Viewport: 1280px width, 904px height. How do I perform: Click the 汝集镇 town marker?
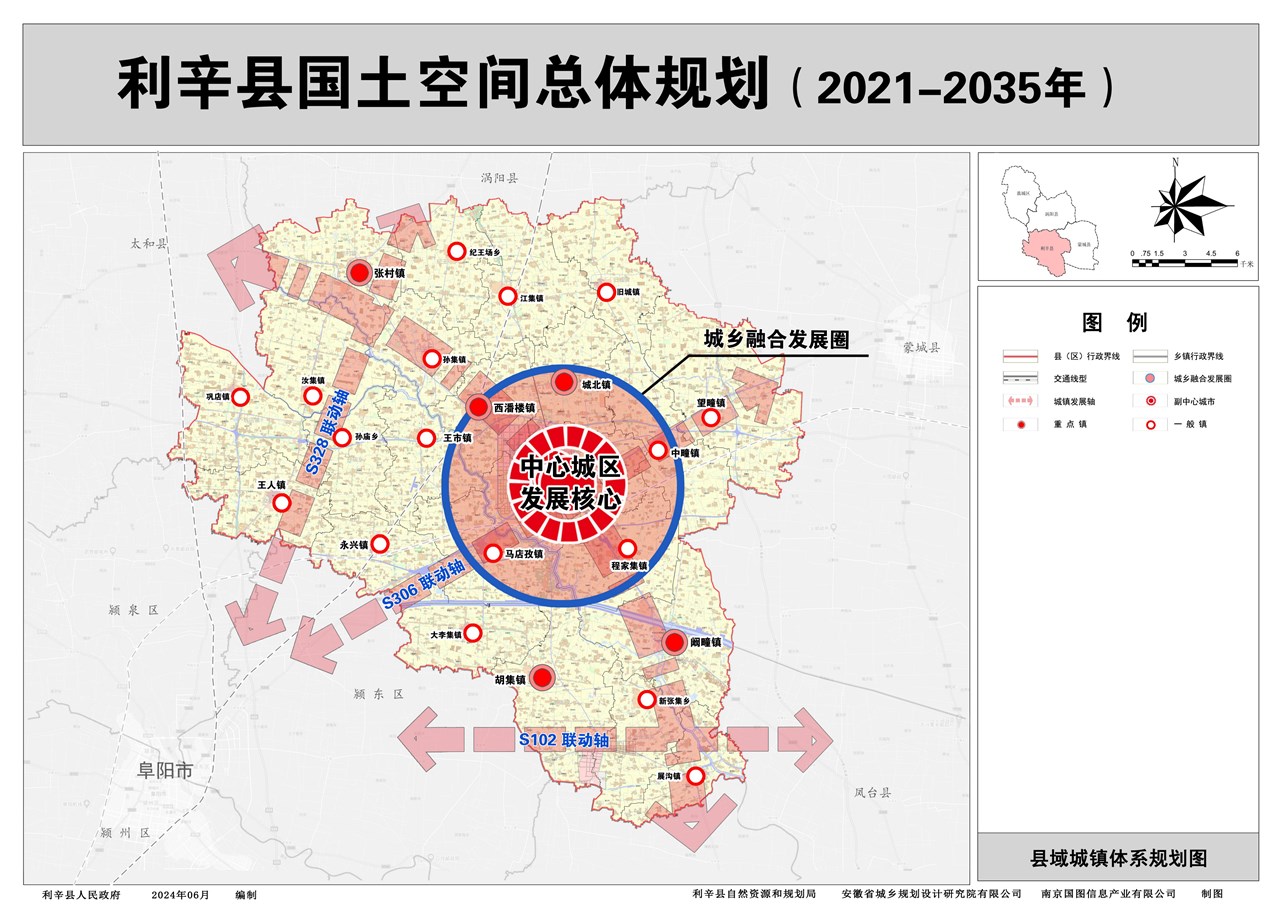(x=314, y=397)
